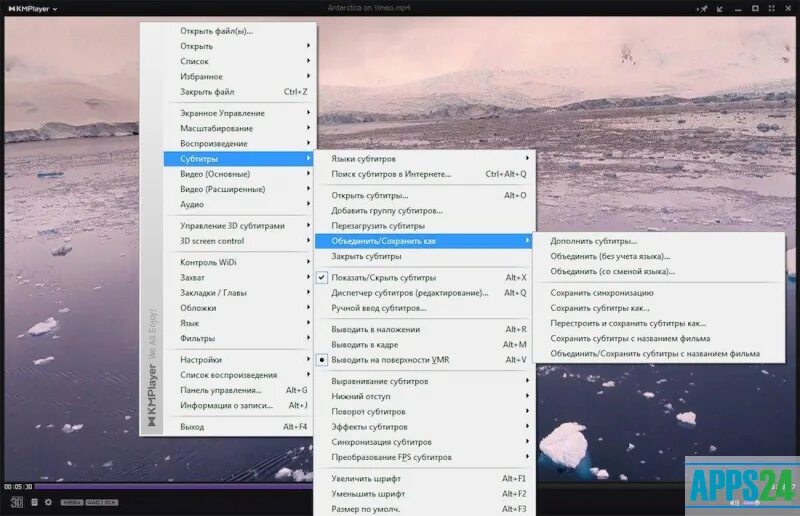Open the Настройки submenu

pos(239,360)
